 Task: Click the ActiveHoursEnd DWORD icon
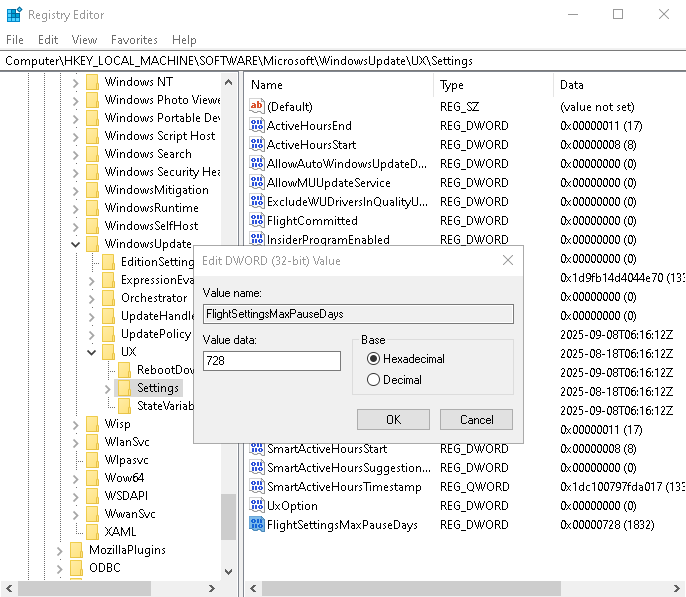256,126
